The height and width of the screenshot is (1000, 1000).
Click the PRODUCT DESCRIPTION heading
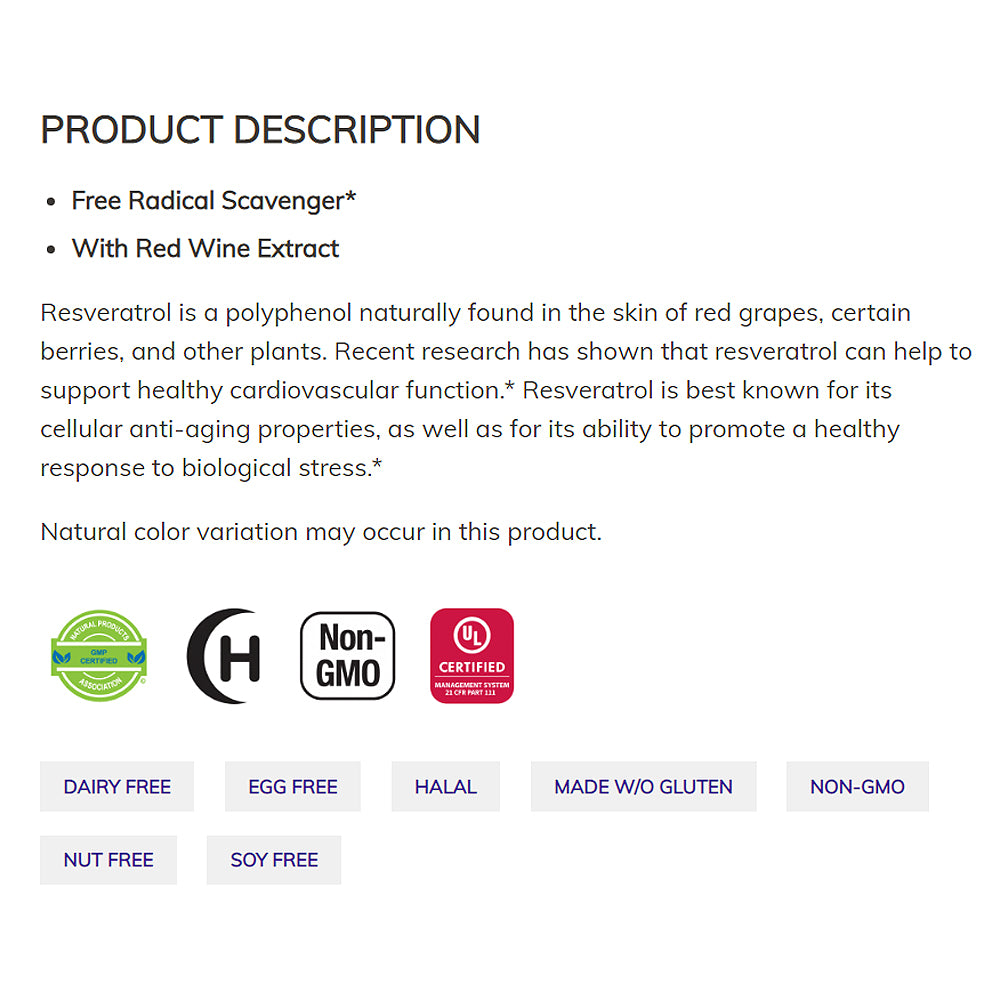(260, 130)
